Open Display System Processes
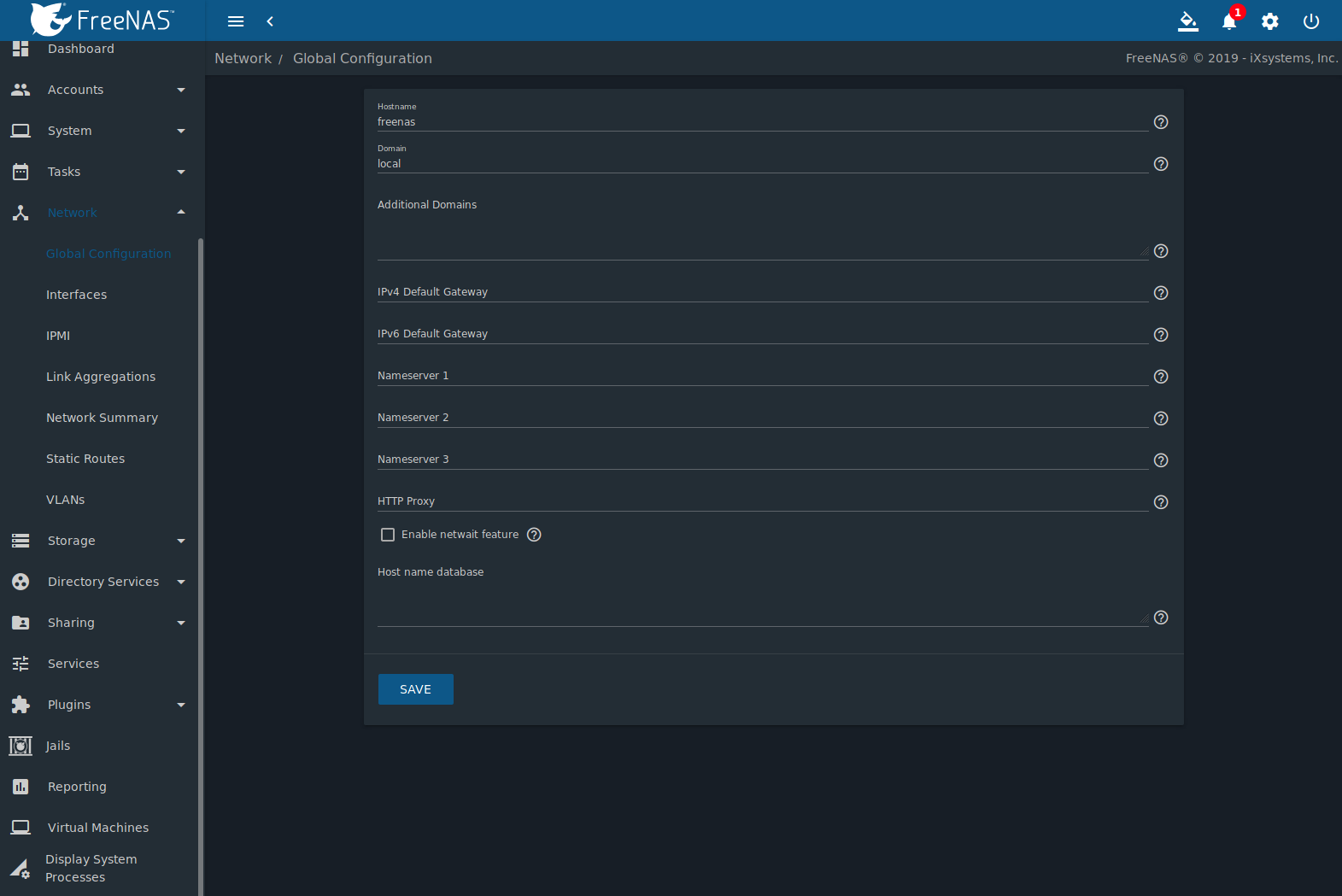Screen dimensions: 1342x896 (91, 868)
